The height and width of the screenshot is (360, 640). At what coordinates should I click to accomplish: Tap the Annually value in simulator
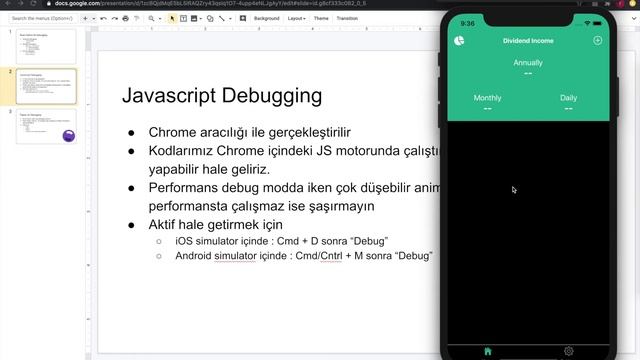point(528,73)
